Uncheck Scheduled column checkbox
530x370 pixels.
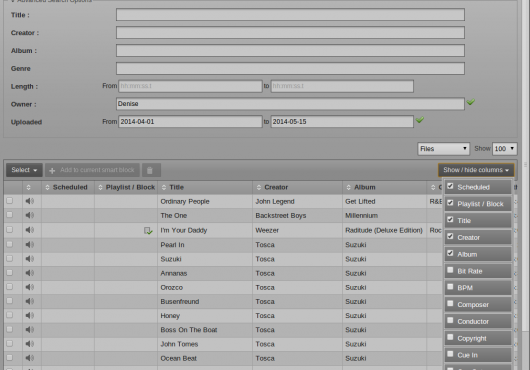pyautogui.click(x=450, y=186)
